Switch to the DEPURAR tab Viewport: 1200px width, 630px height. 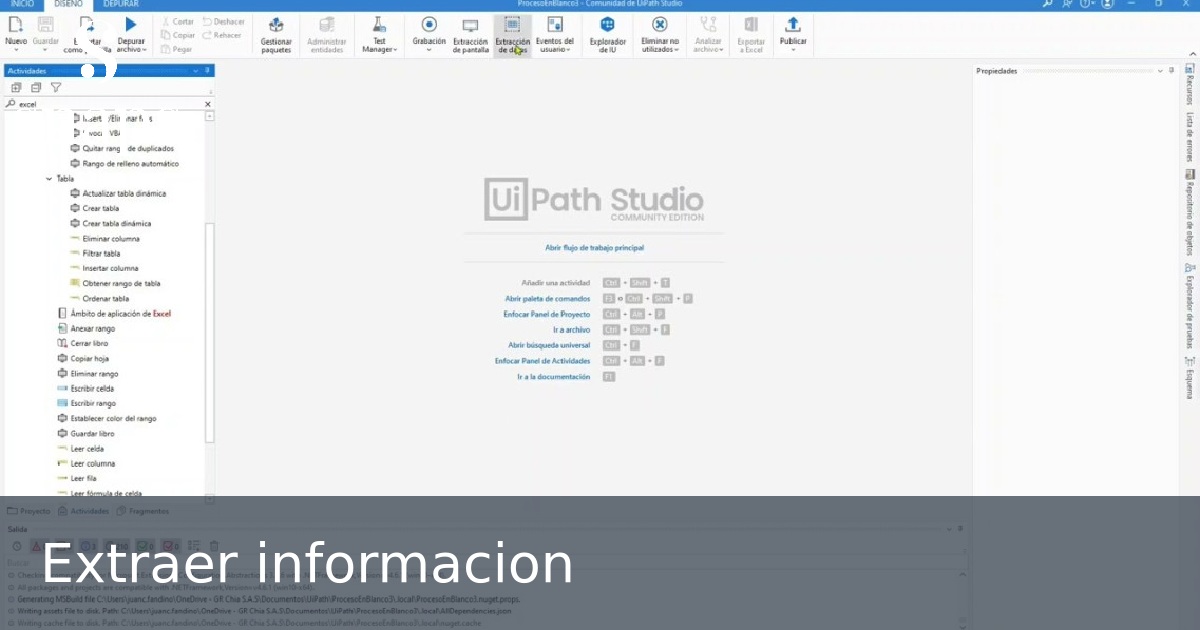(x=121, y=4)
